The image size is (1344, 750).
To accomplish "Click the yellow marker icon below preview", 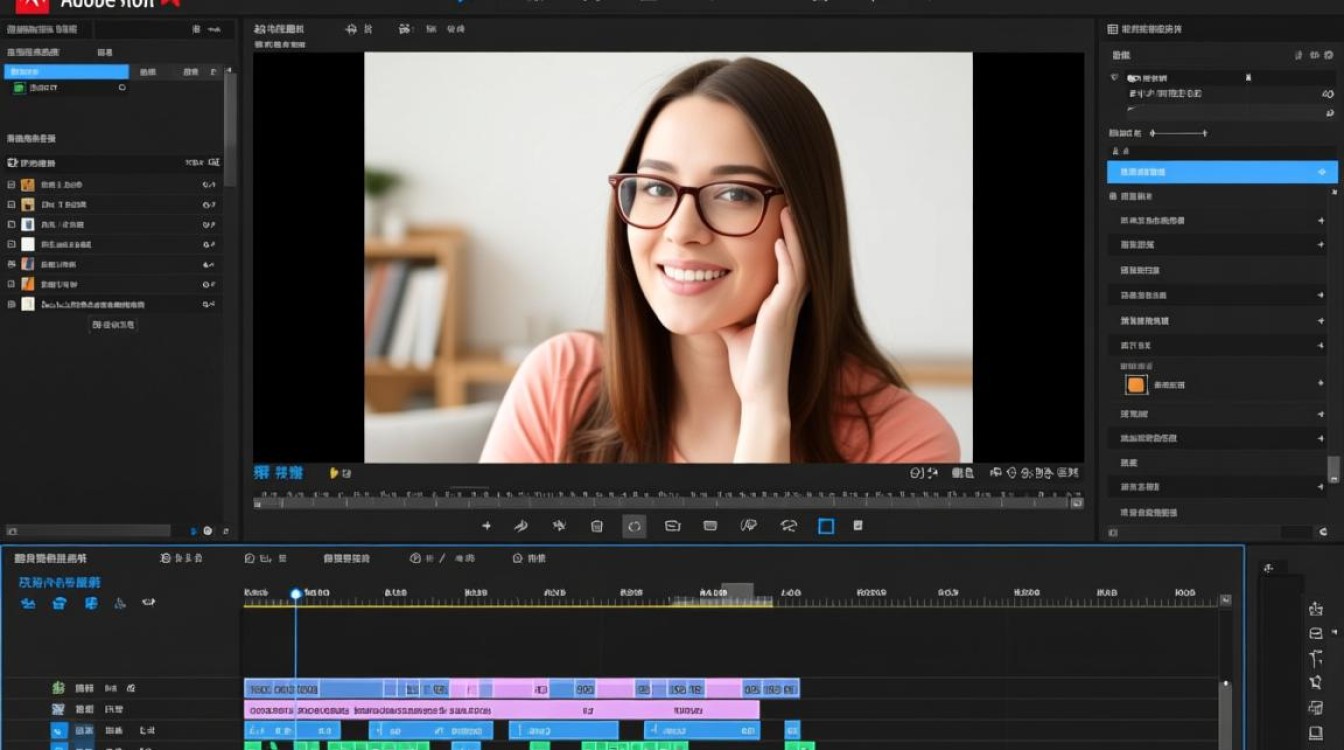I will 335,473.
